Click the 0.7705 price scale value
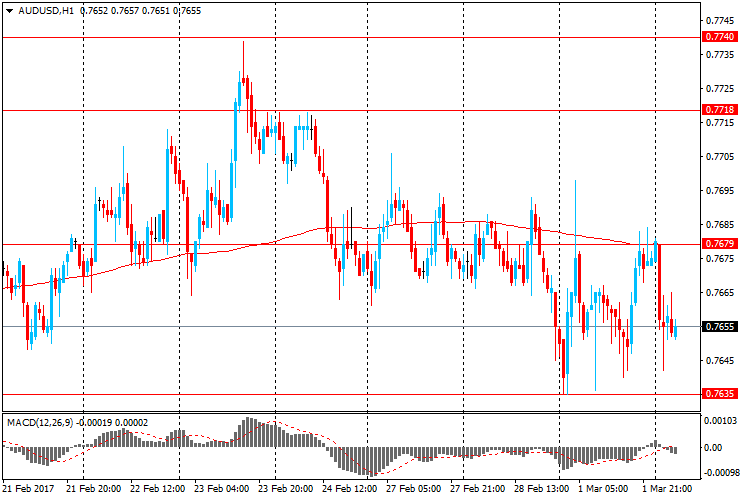 (x=720, y=157)
